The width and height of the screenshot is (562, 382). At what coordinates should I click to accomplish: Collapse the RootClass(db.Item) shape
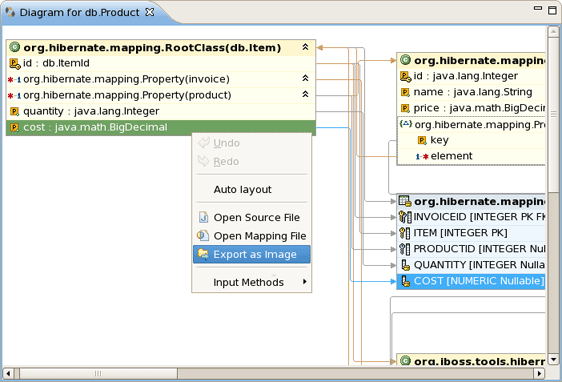[305, 47]
